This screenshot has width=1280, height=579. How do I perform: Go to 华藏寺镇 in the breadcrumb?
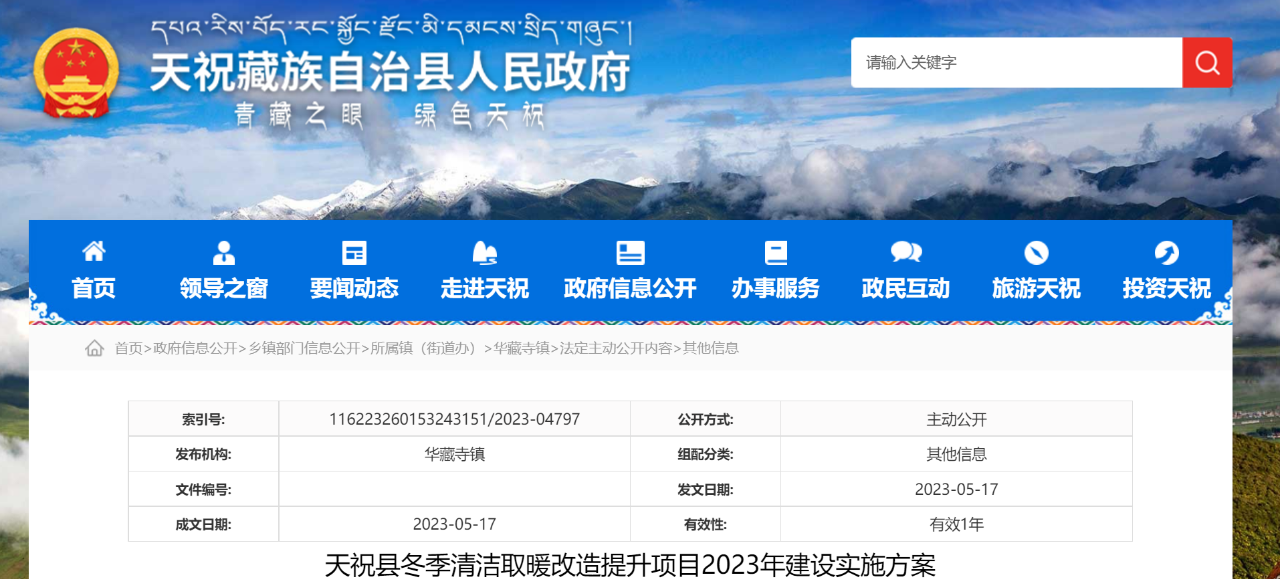pyautogui.click(x=522, y=348)
